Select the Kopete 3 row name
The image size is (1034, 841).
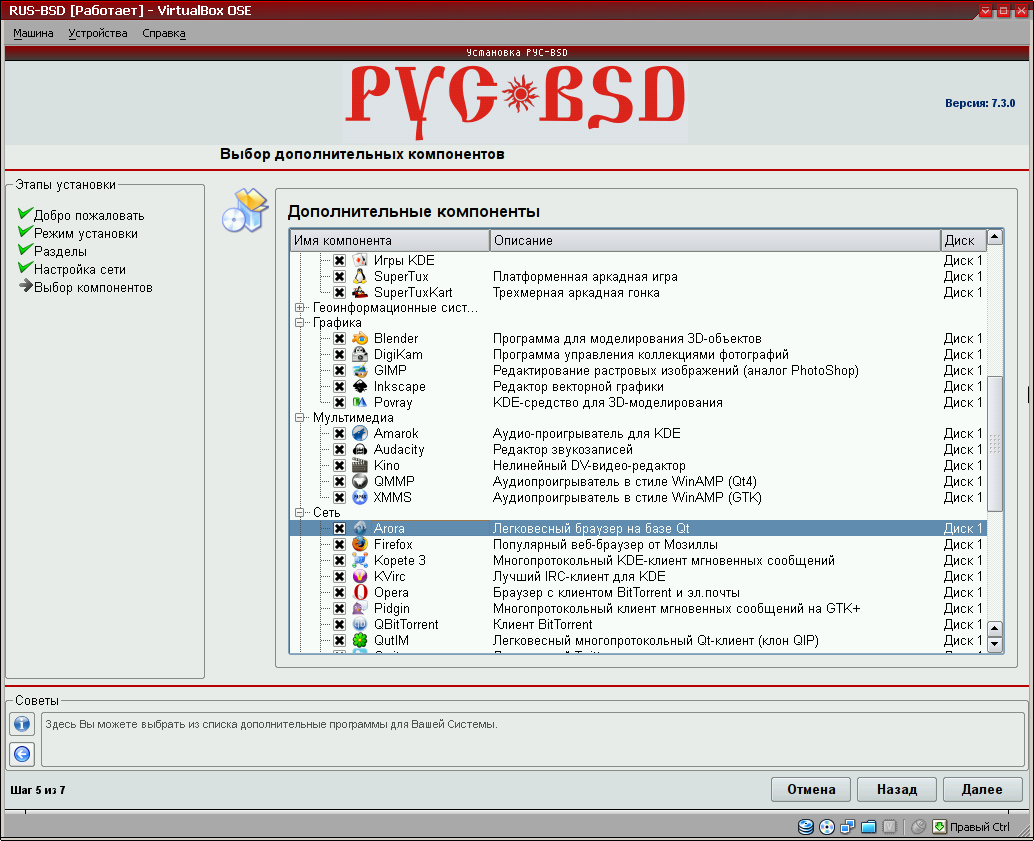pyautogui.click(x=400, y=561)
